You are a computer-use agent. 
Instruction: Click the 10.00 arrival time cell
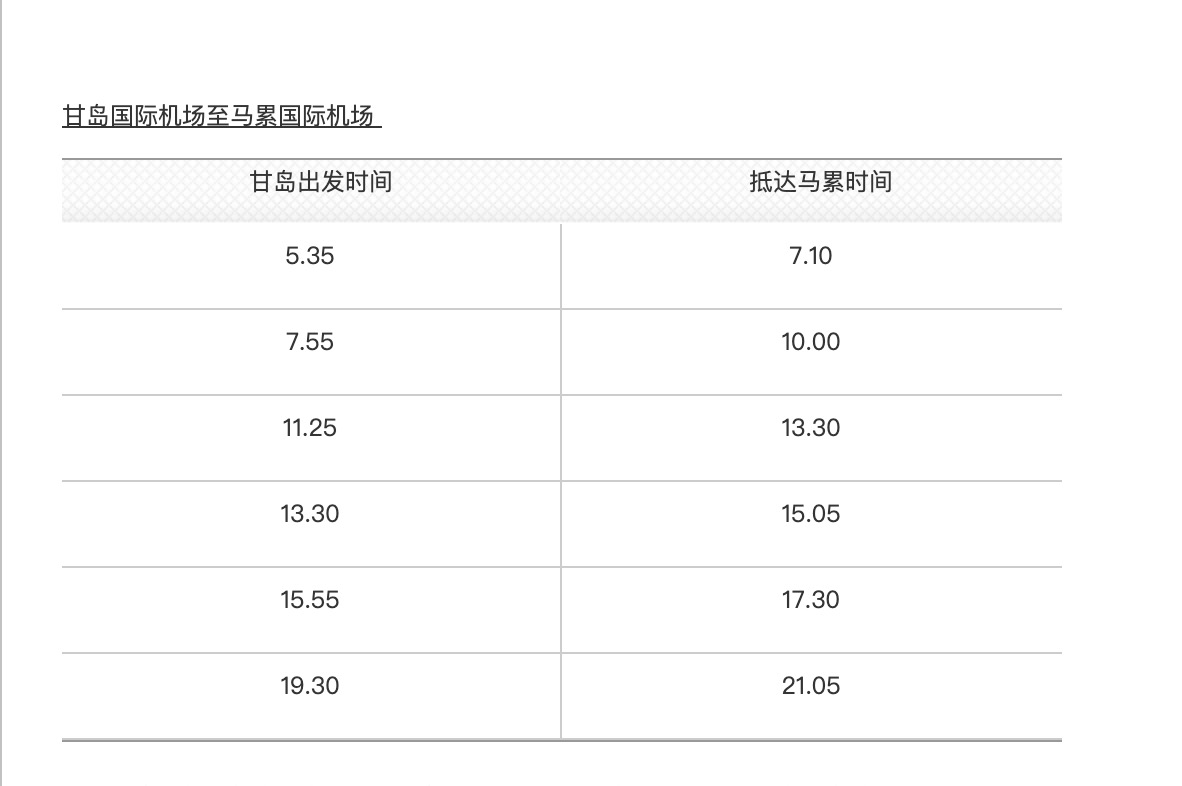(810, 342)
